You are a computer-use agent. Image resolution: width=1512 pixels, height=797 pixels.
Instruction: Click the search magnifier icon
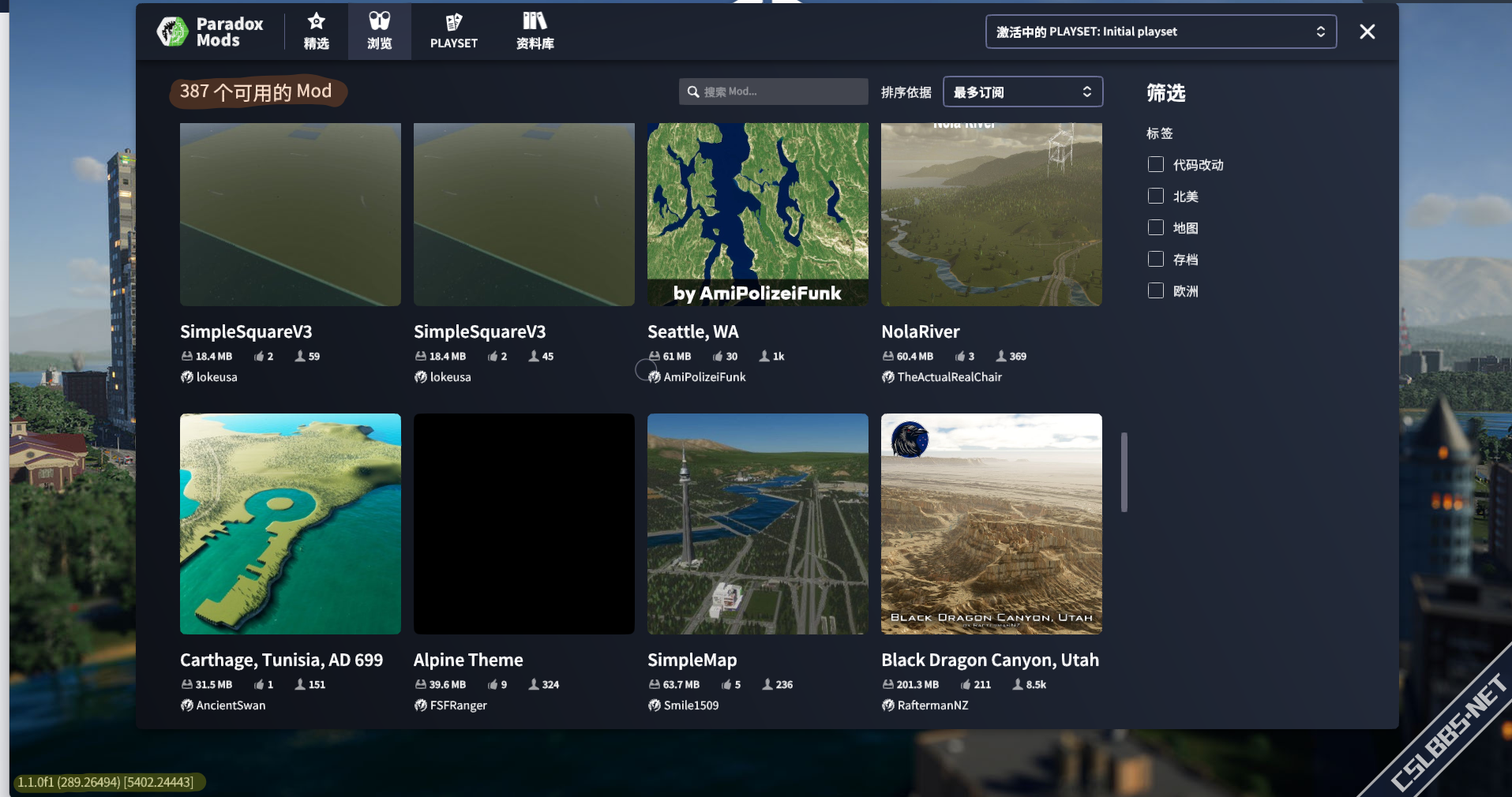pos(693,92)
